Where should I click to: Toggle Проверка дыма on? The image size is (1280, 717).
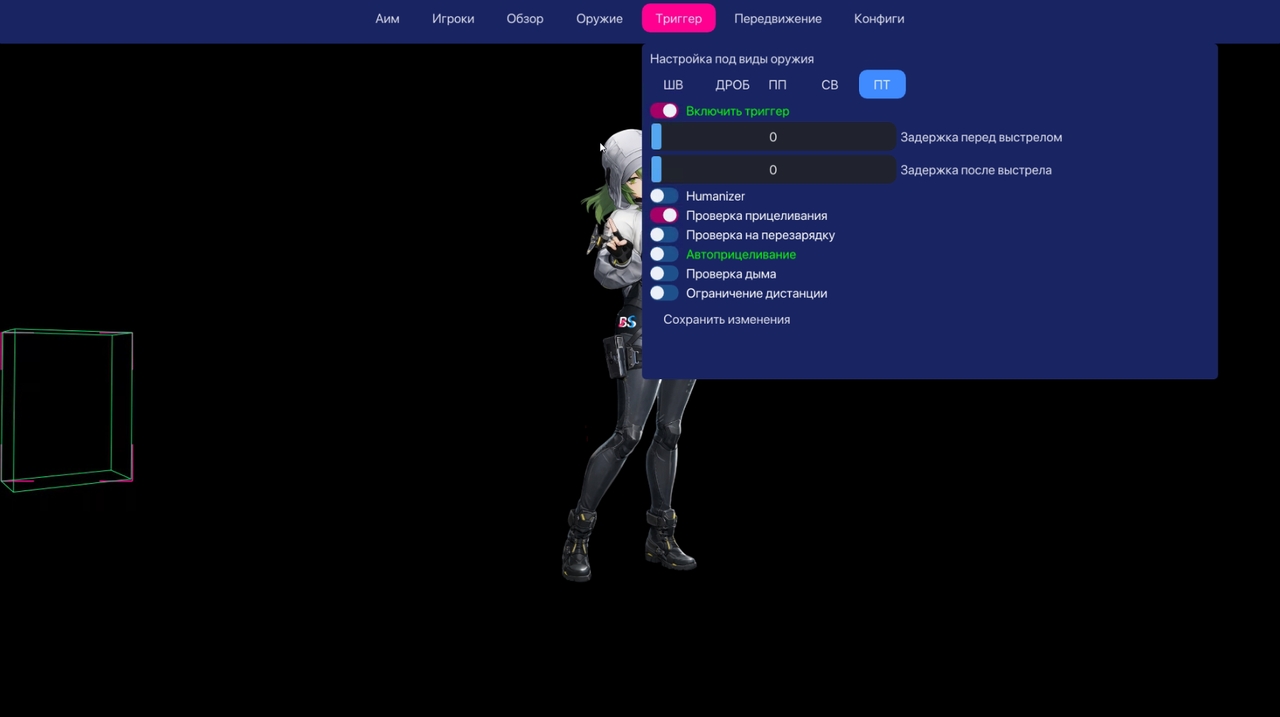pos(664,274)
